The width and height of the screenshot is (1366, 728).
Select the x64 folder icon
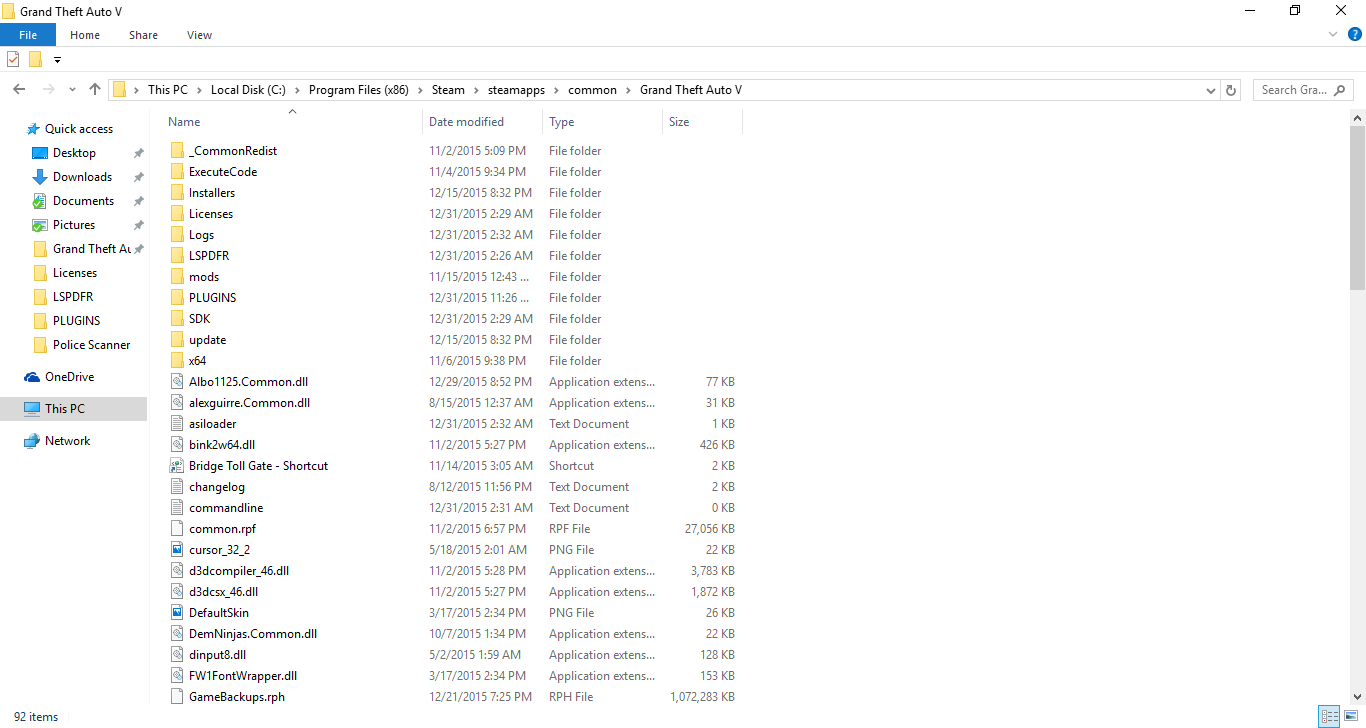[177, 361]
